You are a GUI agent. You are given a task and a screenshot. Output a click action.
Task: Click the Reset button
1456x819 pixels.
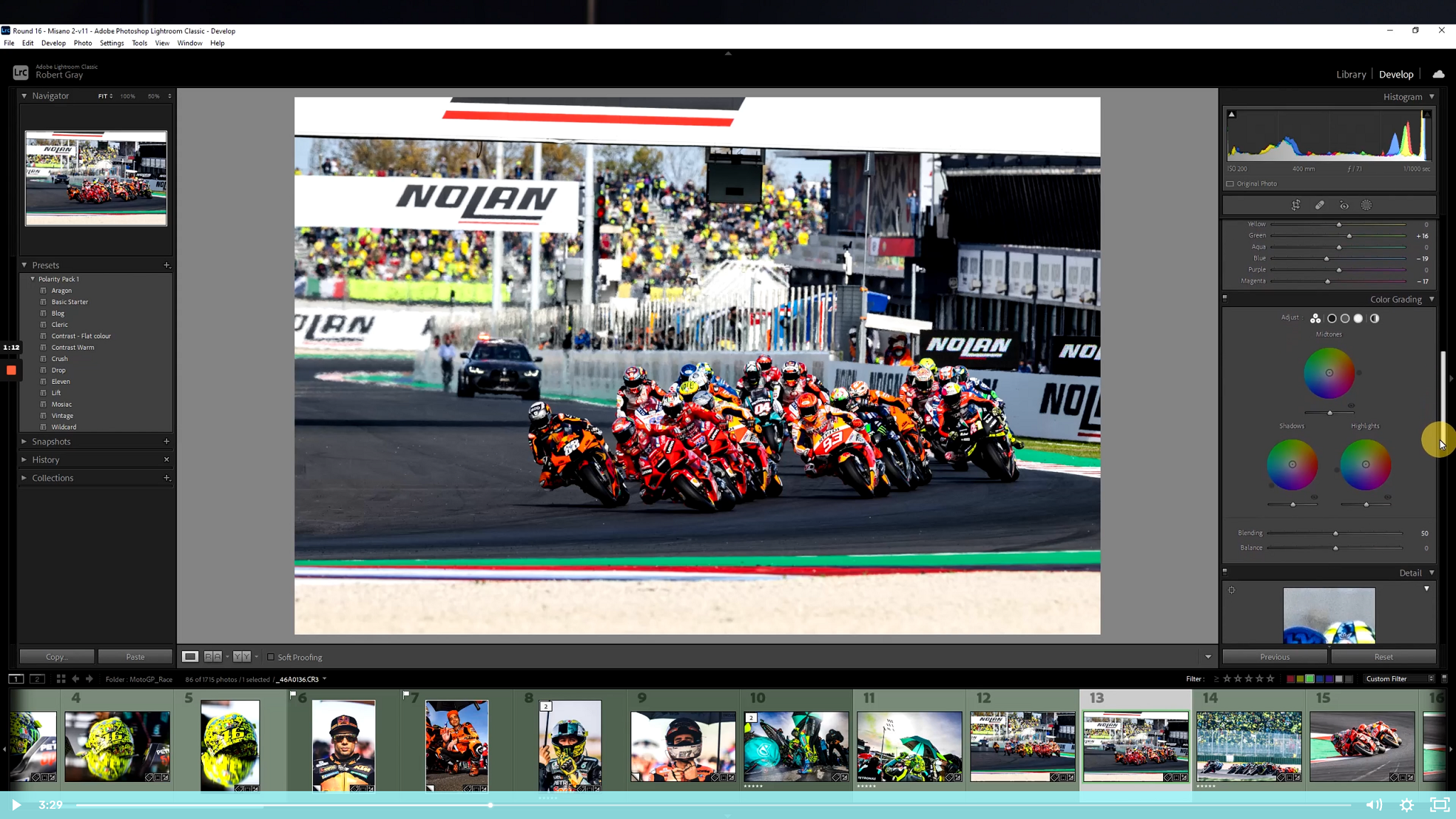1383,657
